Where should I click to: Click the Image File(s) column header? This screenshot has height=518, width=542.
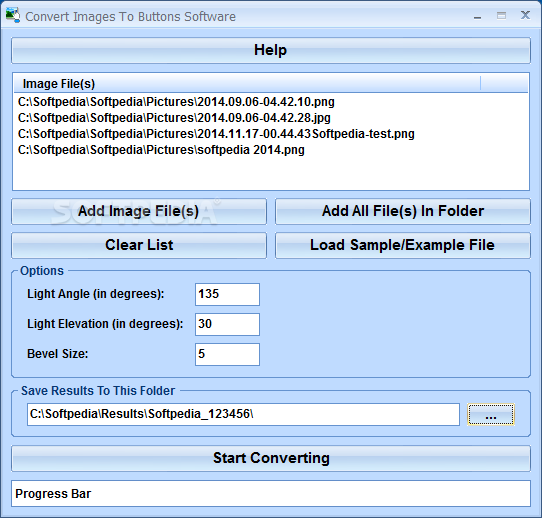(247, 84)
